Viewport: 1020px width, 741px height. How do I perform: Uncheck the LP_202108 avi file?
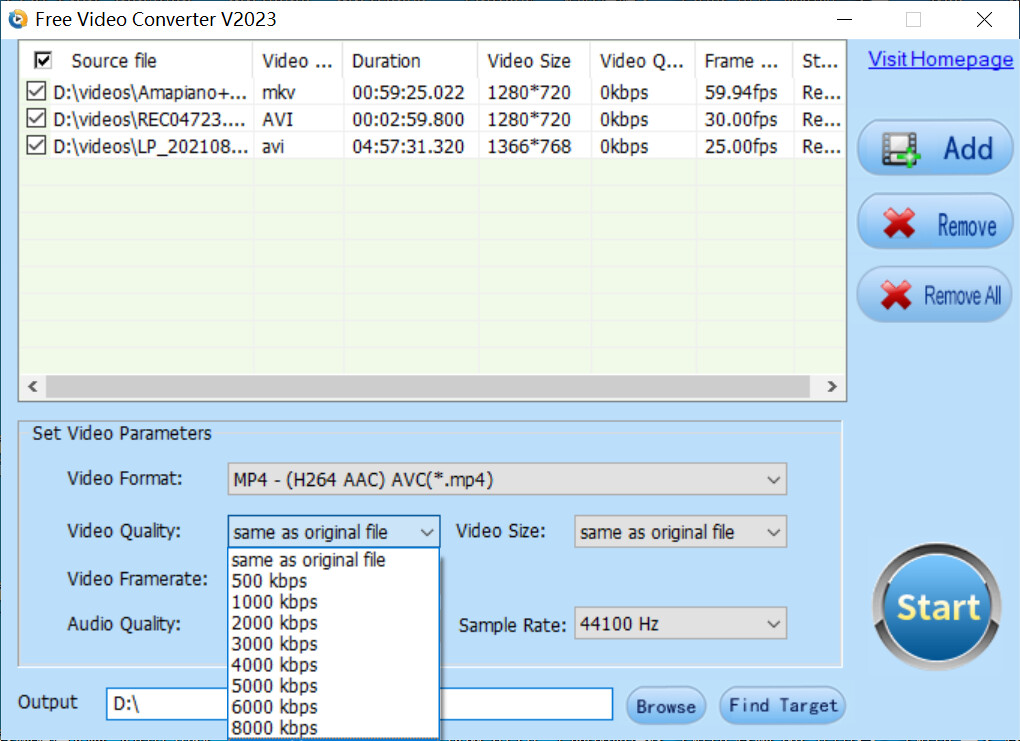click(x=34, y=142)
